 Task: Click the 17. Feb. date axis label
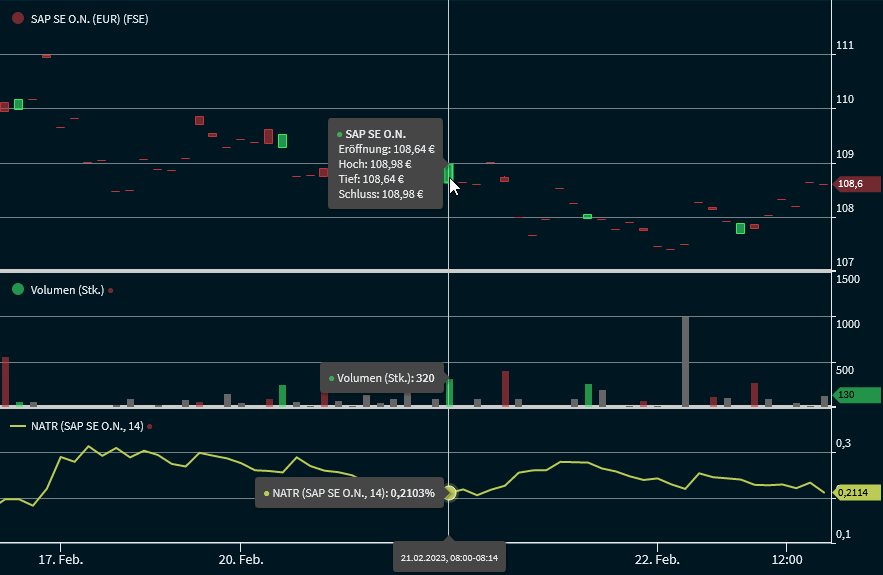pos(60,558)
